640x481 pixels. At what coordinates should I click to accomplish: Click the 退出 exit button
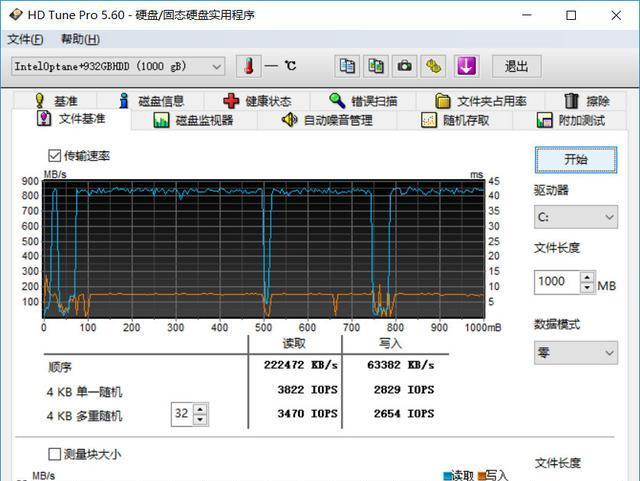[516, 66]
